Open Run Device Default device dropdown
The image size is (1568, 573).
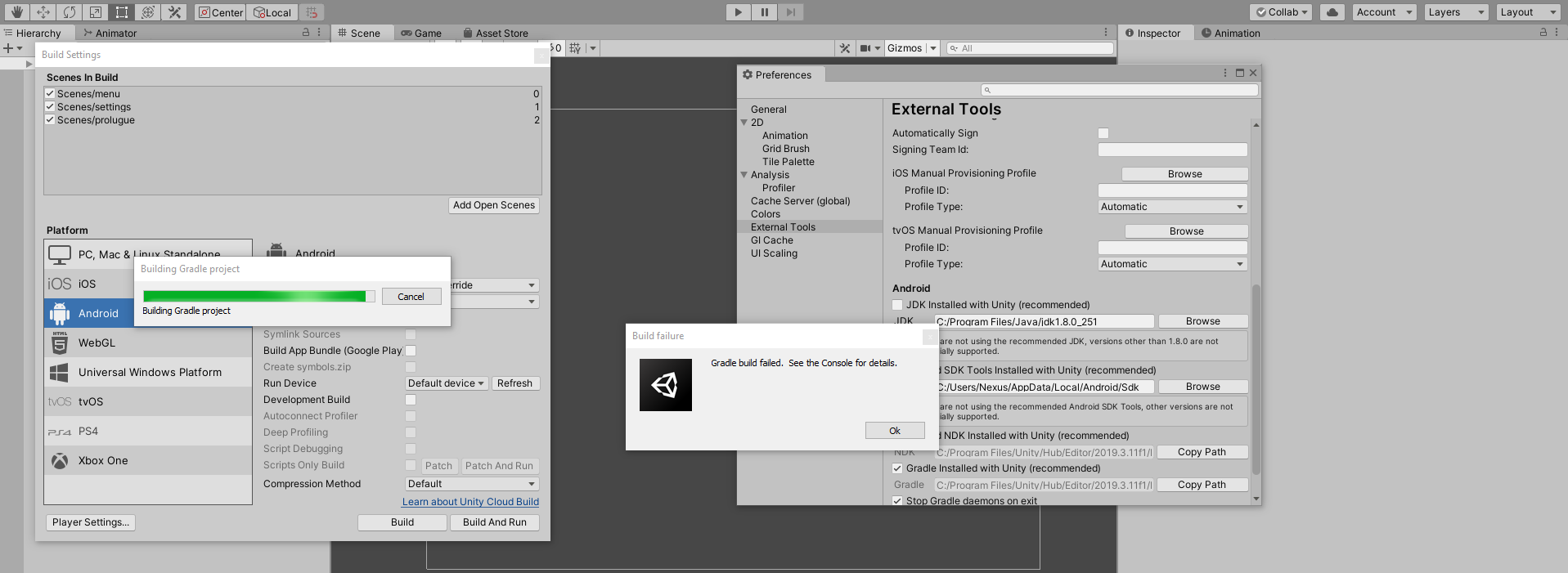coord(447,383)
